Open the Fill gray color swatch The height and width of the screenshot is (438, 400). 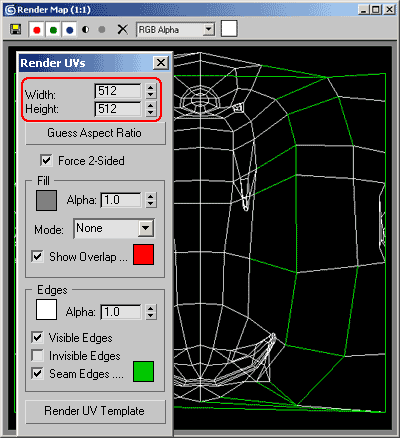[x=46, y=200]
